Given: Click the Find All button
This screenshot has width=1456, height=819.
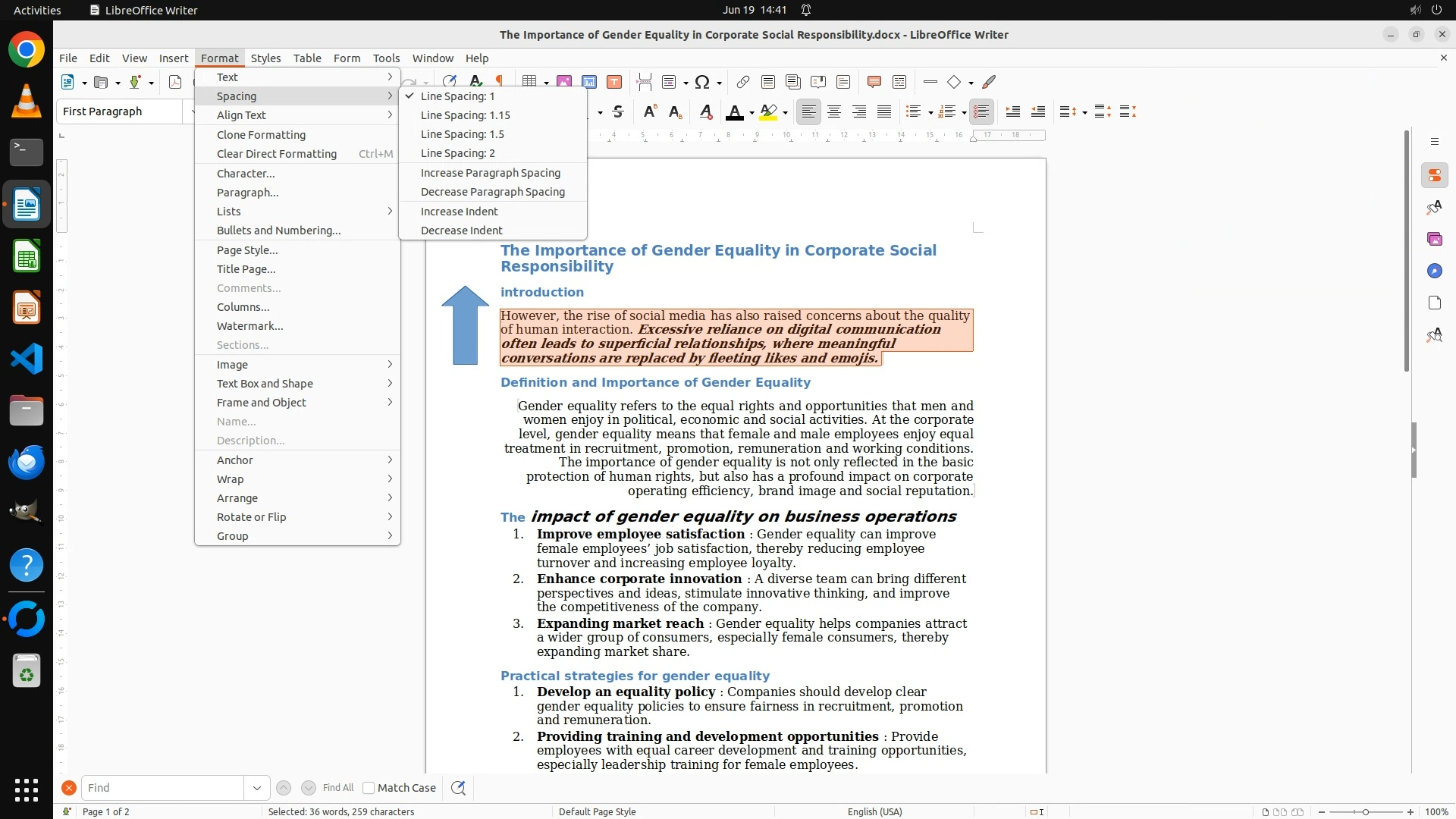Looking at the screenshot, I should pyautogui.click(x=337, y=788).
